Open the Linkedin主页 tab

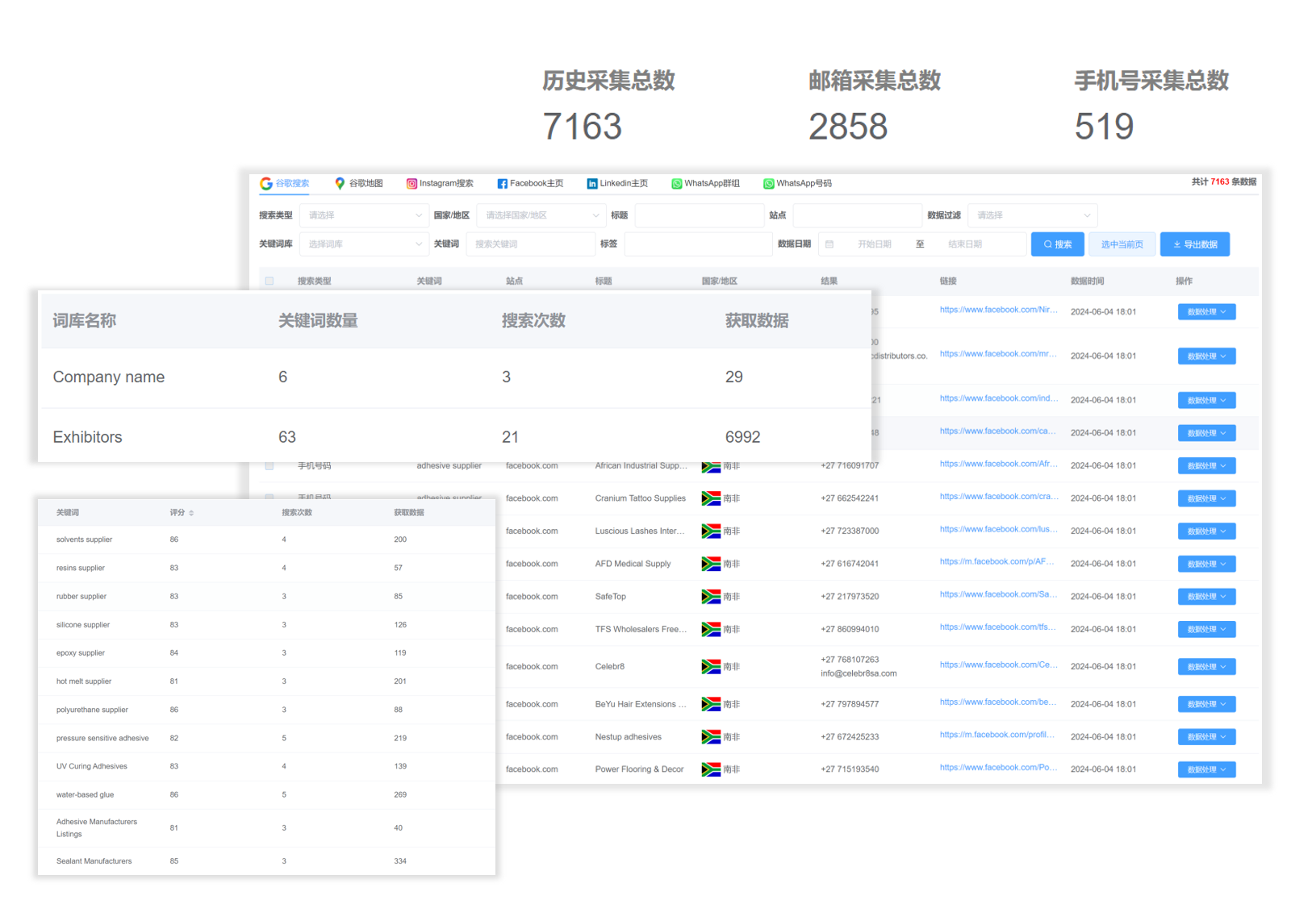click(x=617, y=183)
